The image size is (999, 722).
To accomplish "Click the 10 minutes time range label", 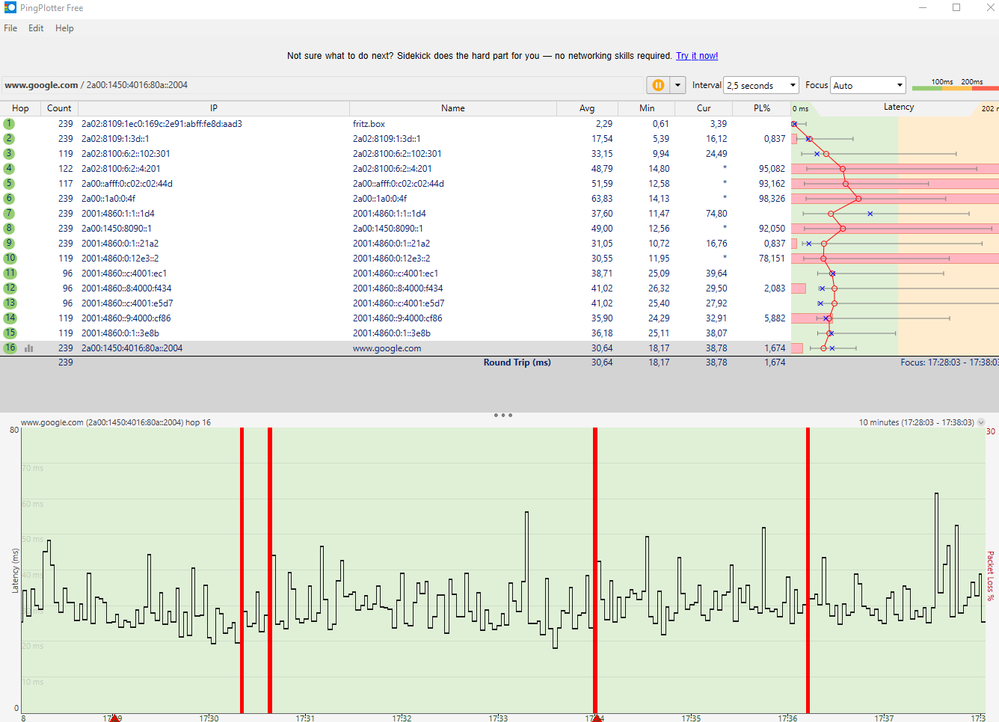I will (x=916, y=422).
